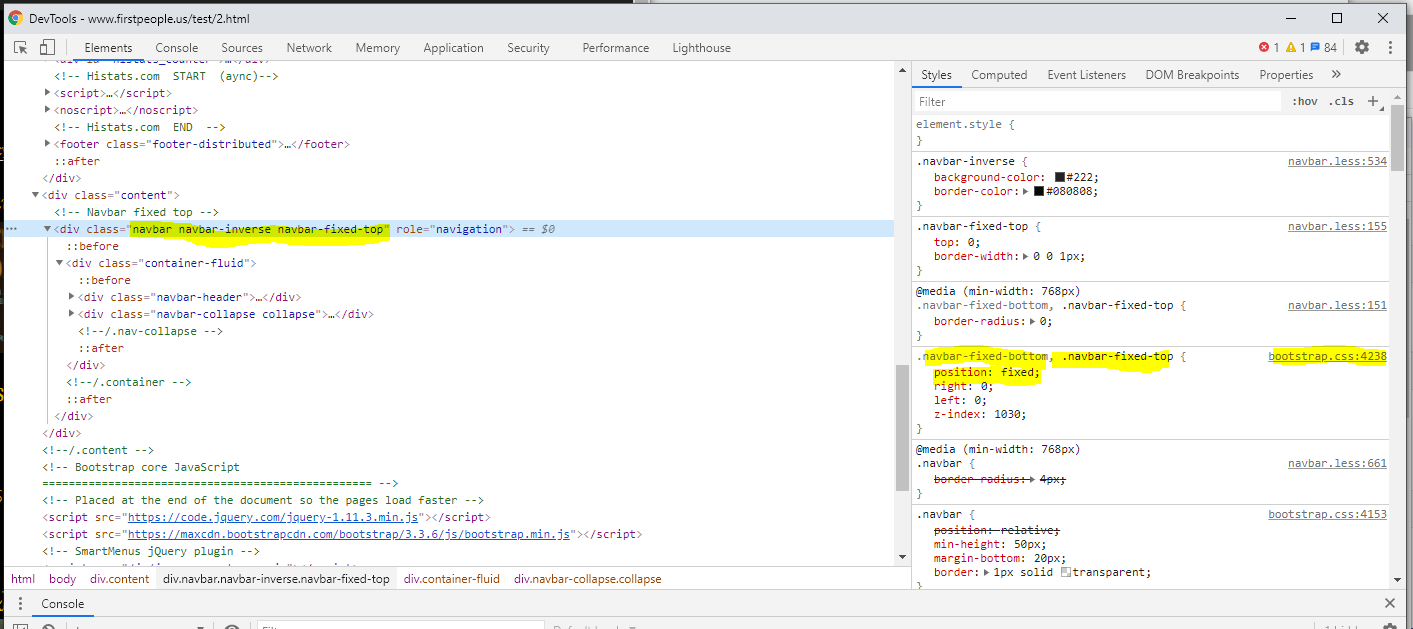Open DevTools settings gear
Viewport: 1413px width, 629px height.
click(x=1361, y=47)
